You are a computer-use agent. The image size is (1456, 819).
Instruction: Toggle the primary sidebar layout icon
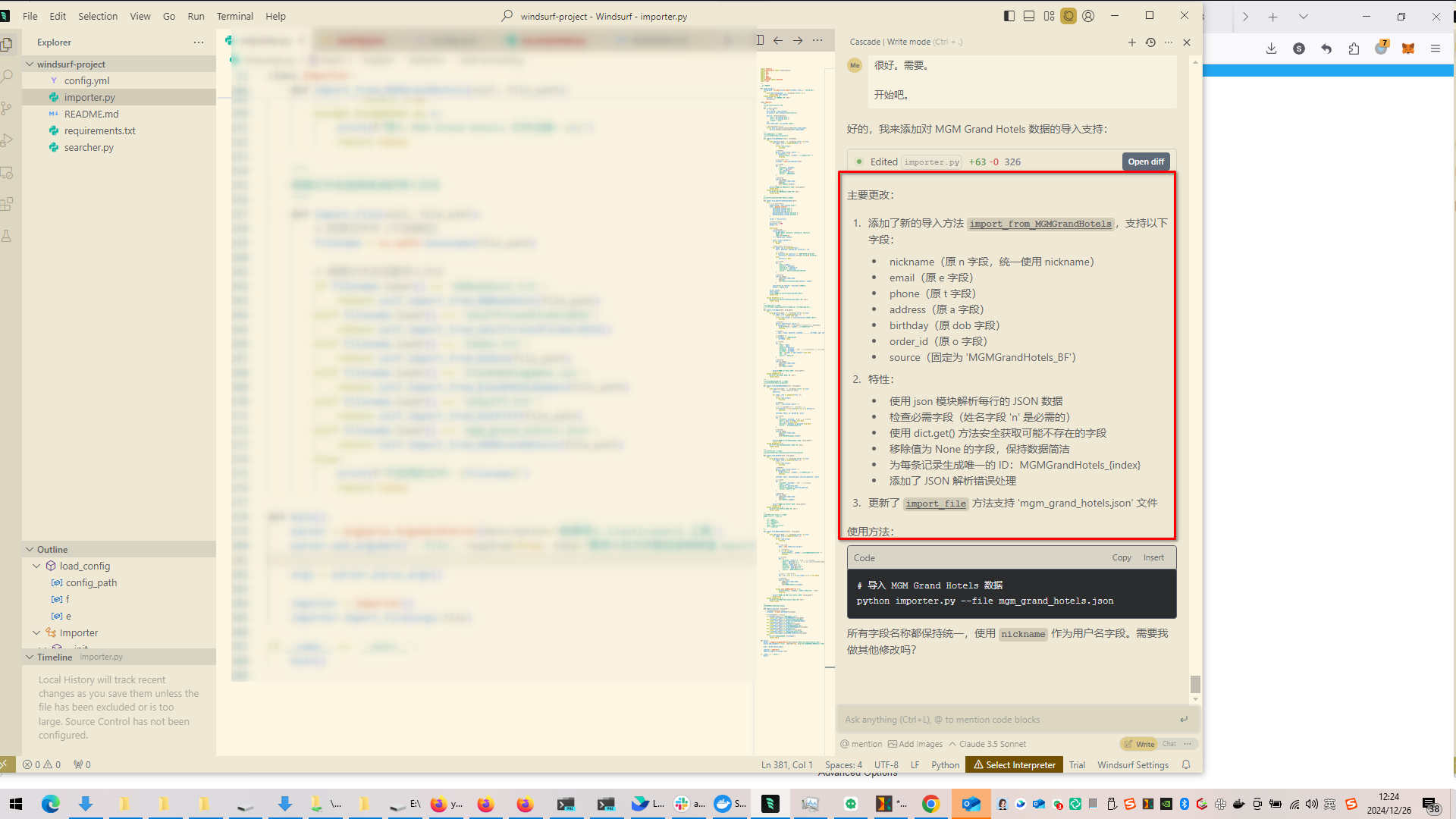coord(1009,16)
